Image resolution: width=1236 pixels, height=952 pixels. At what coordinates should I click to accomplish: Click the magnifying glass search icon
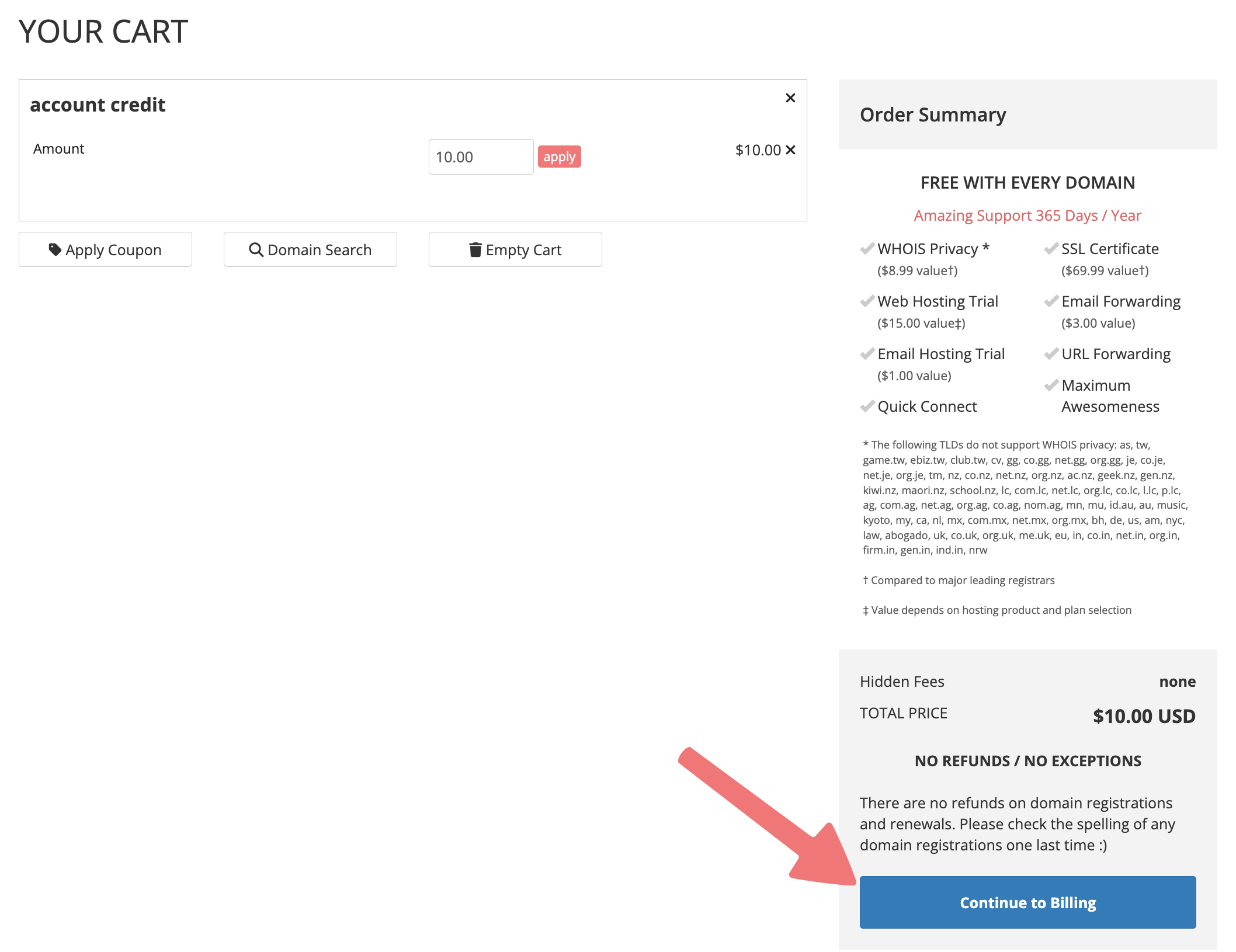(x=256, y=249)
